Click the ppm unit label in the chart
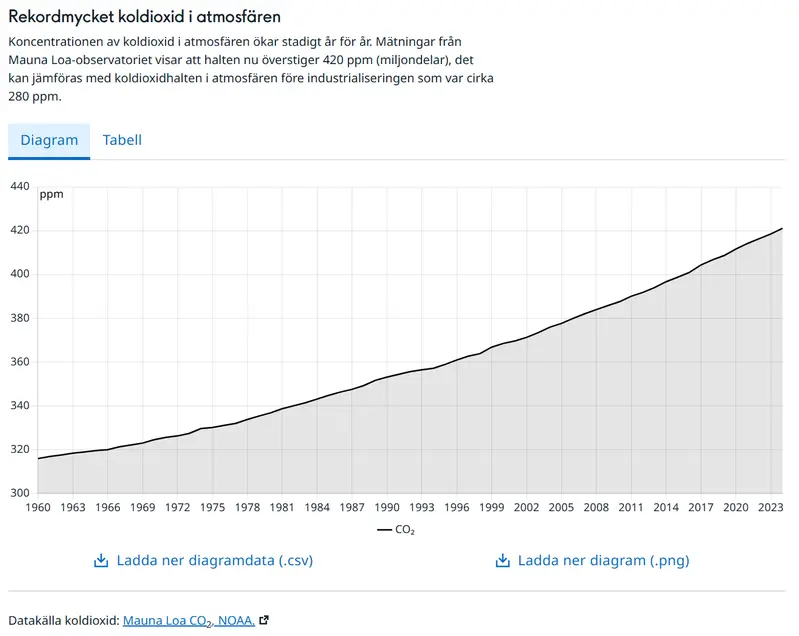This screenshot has width=799, height=636. [x=51, y=194]
